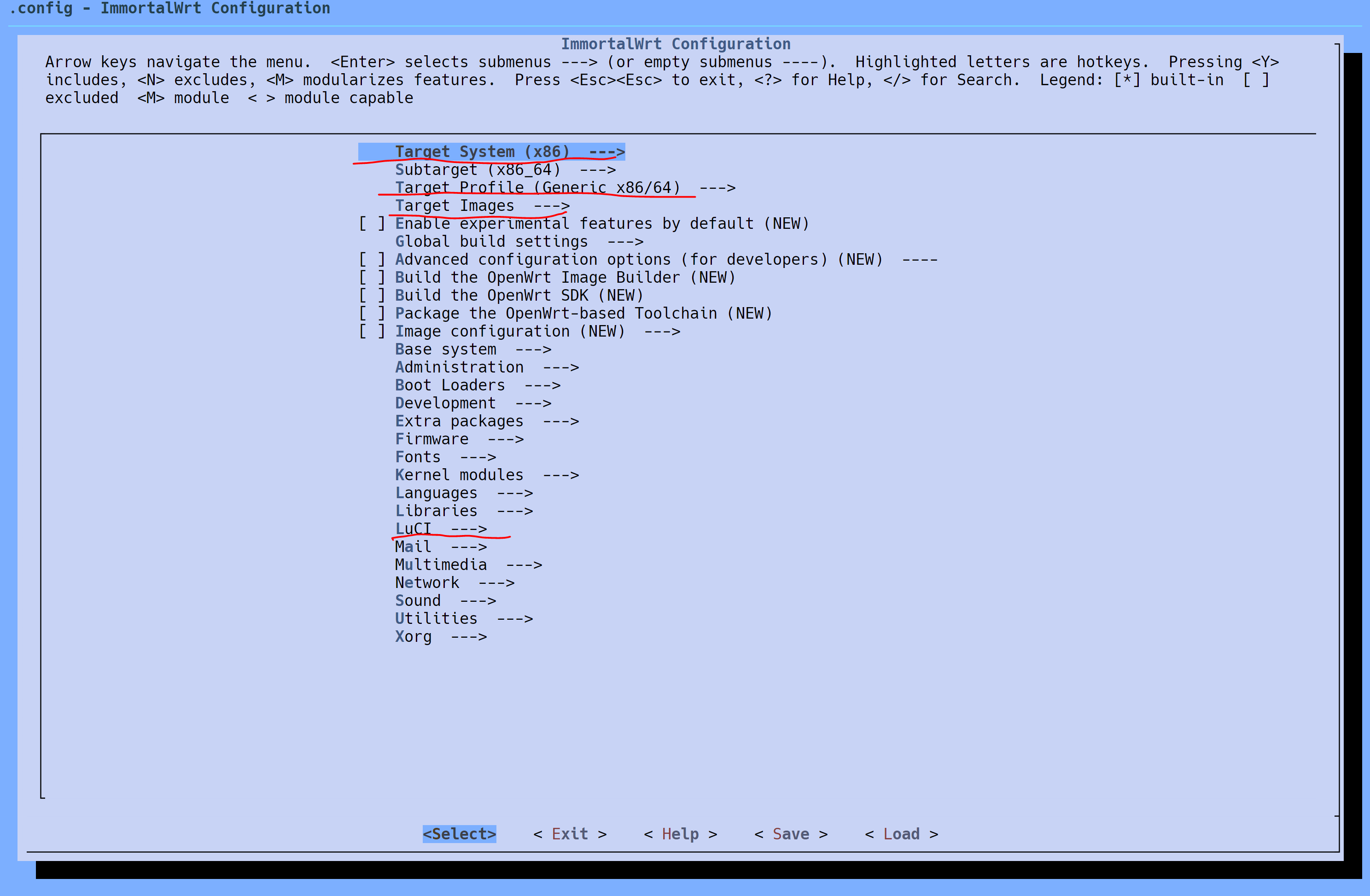The height and width of the screenshot is (896, 1370).
Task: Open the Network submenu
Action: 455,582
